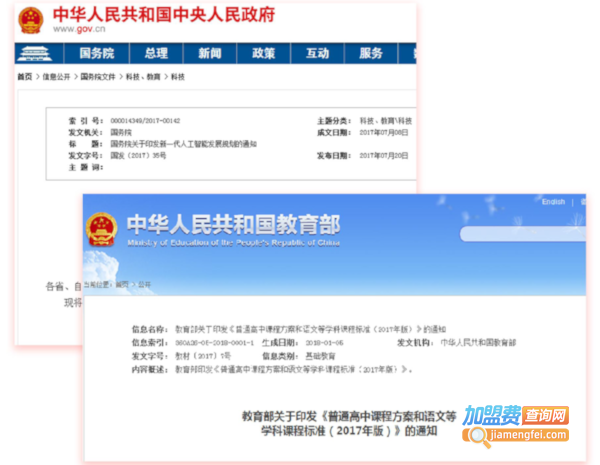Click the national emblem on the gov.cn header
The width and height of the screenshot is (600, 465).
point(31,20)
